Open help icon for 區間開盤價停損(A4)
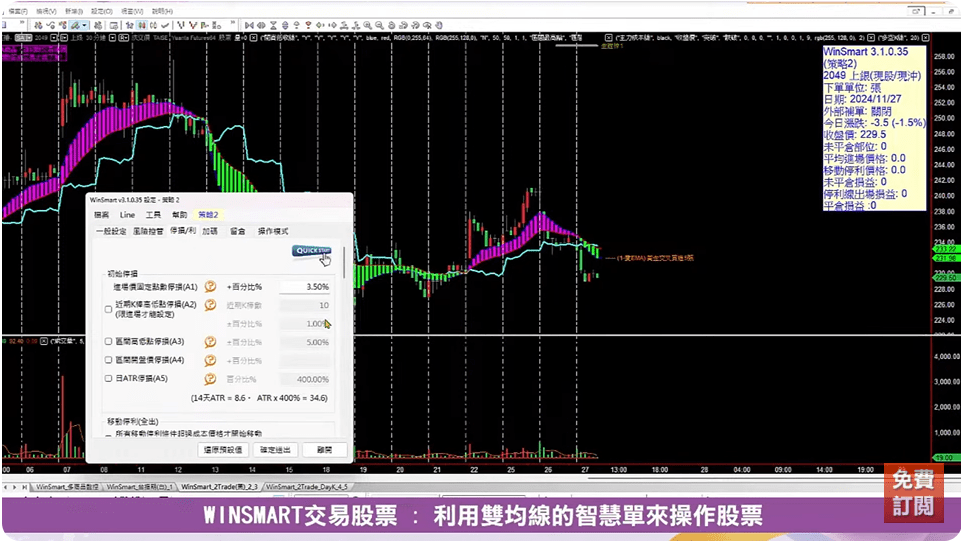 [x=210, y=360]
